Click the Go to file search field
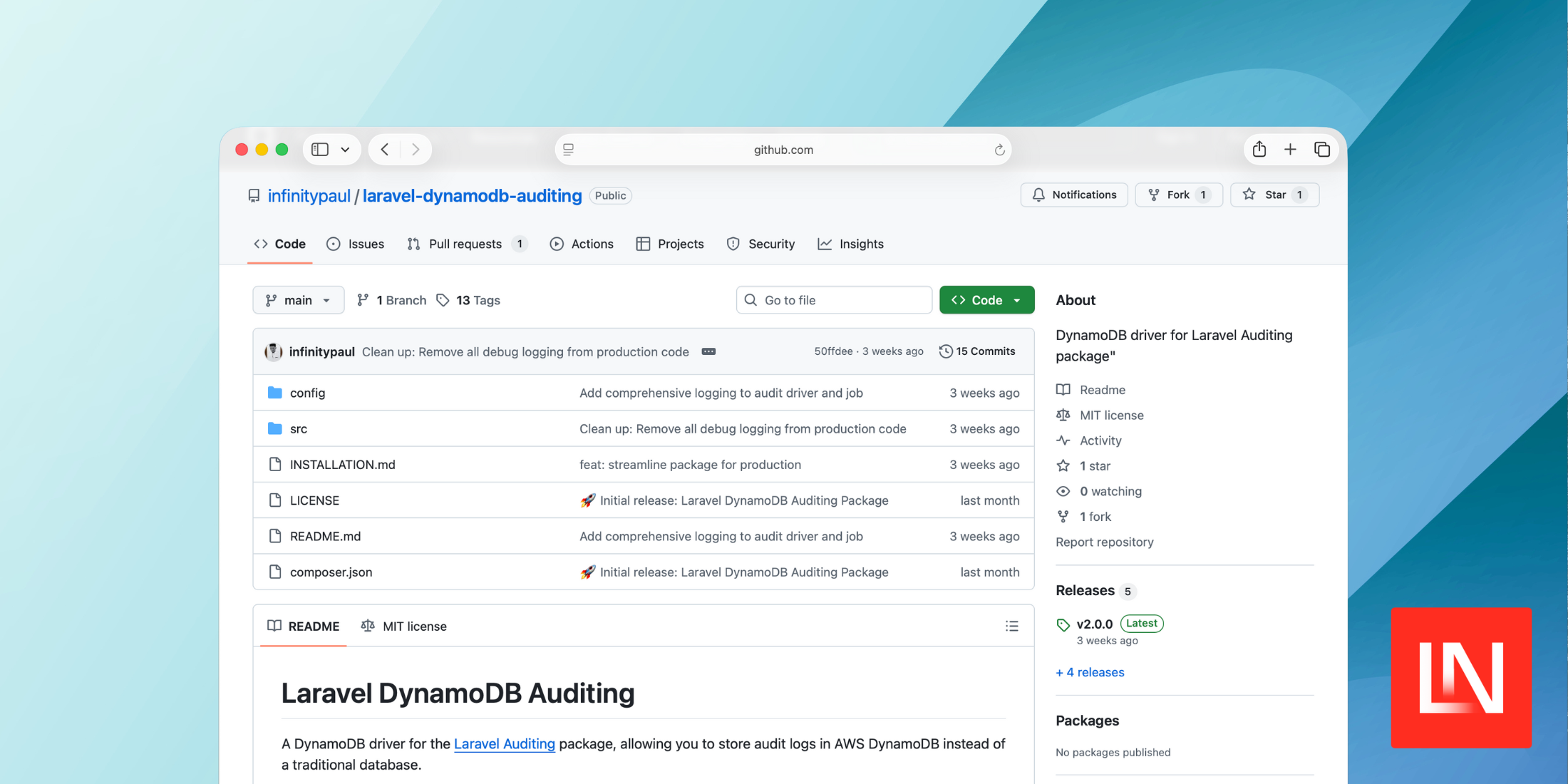Screen dimensions: 1568x784 tap(833, 299)
